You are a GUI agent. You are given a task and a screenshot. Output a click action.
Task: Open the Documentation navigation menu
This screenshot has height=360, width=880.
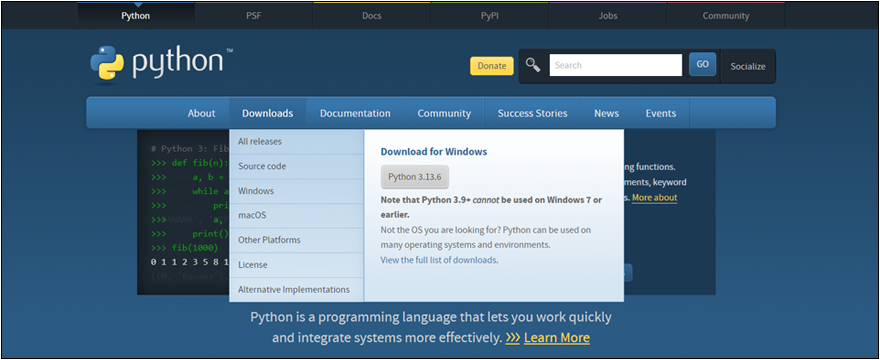pyautogui.click(x=355, y=113)
